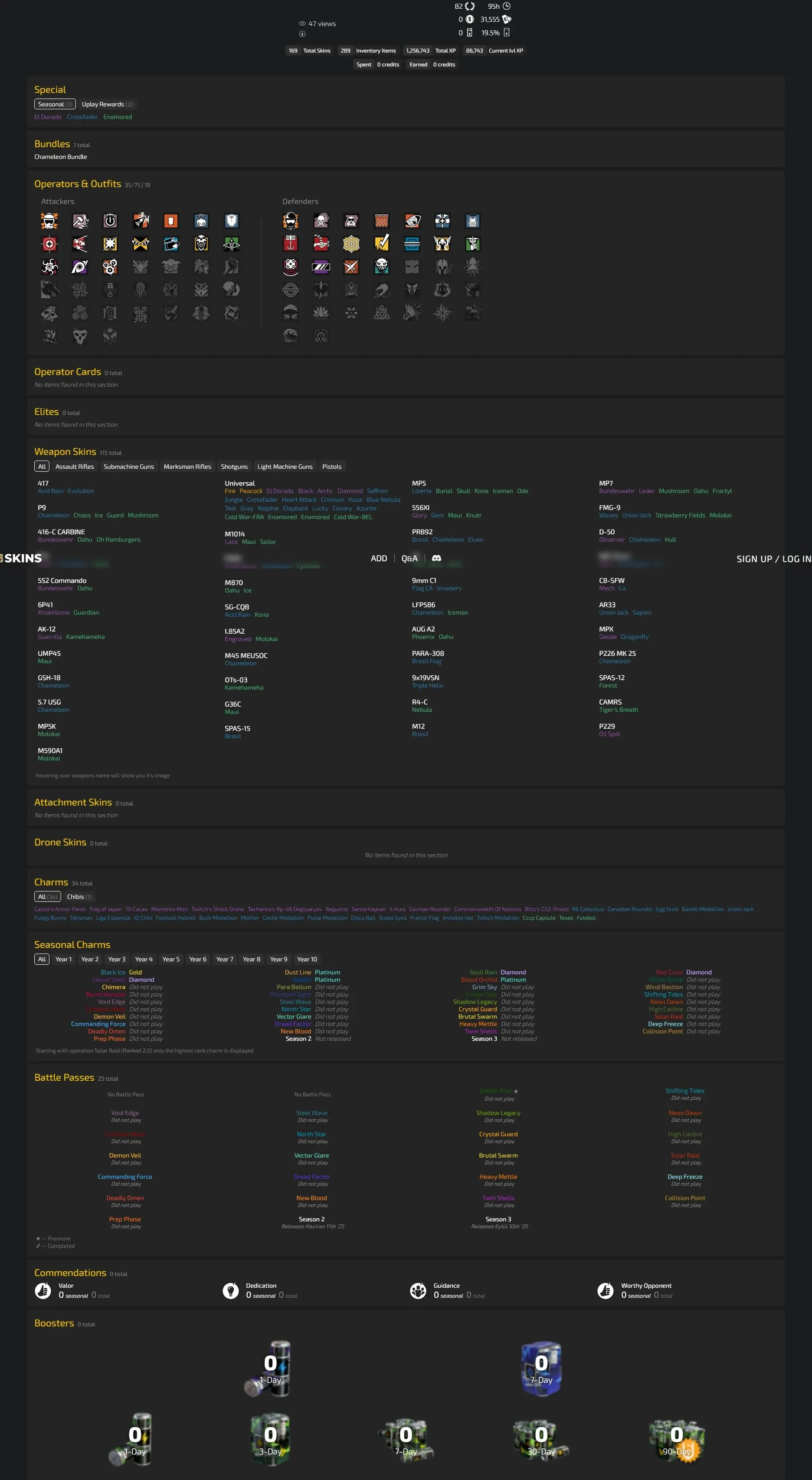Select the Frost defender operator icon
This screenshot has height=1480, width=812.
[412, 244]
